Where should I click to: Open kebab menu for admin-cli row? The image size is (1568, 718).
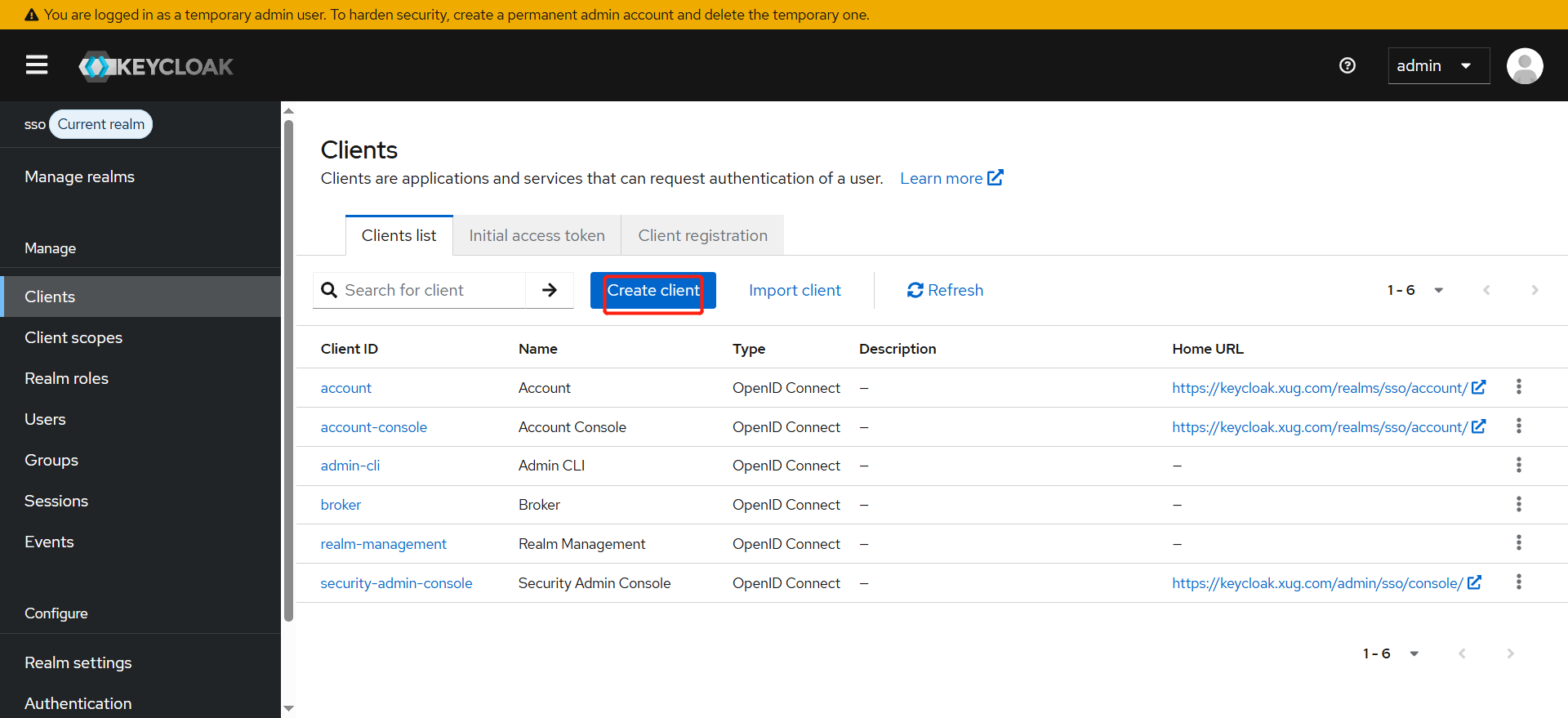point(1519,465)
